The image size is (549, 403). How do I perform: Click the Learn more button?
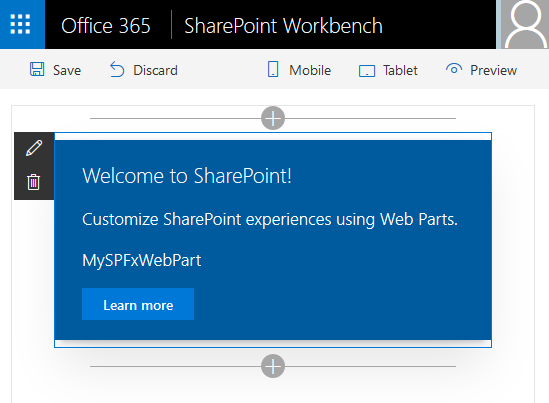138,304
